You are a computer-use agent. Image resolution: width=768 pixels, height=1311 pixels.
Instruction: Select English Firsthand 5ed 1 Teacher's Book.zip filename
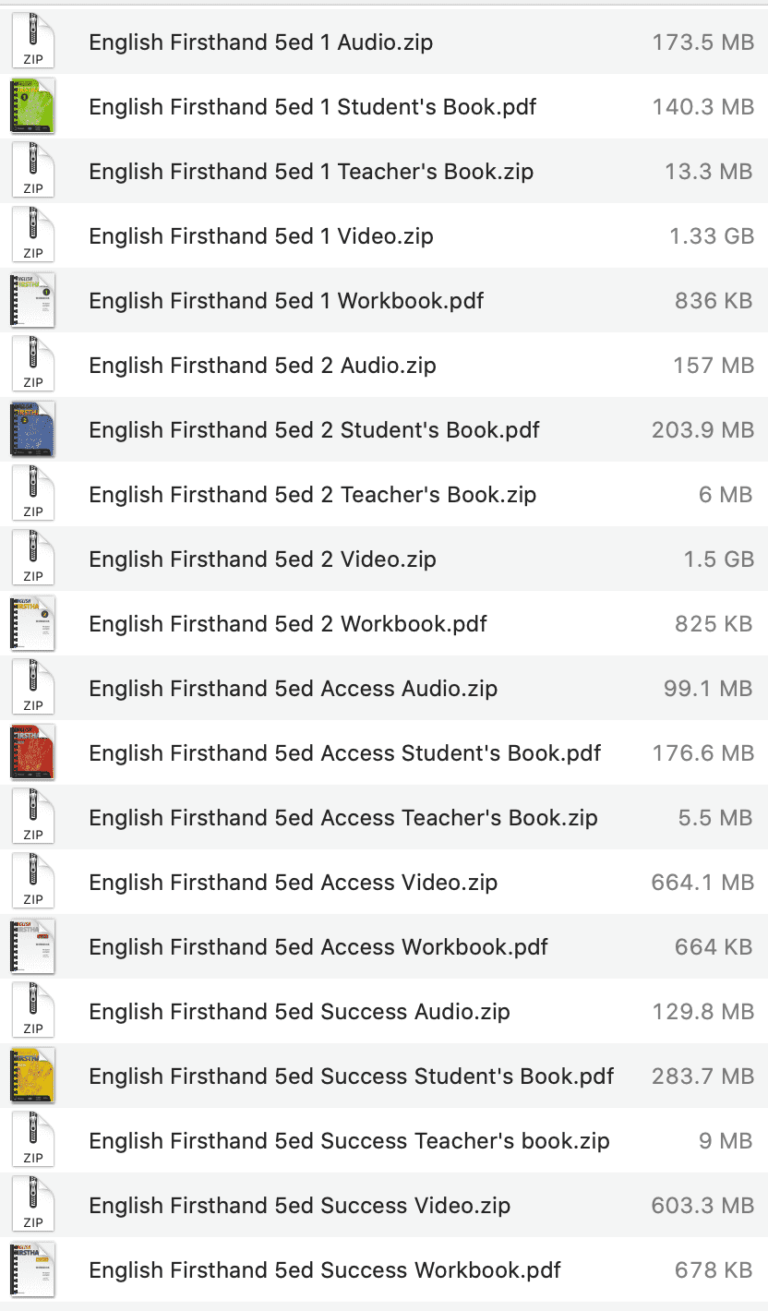click(x=311, y=172)
